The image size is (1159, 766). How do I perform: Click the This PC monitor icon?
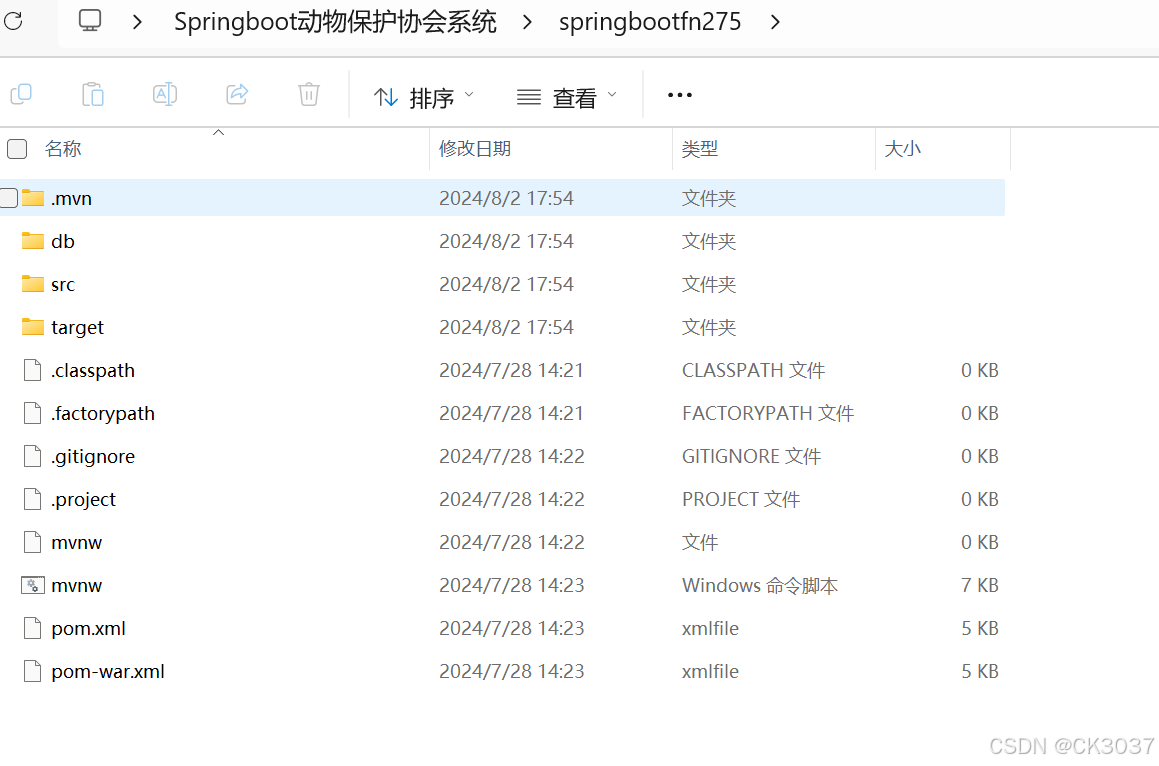[89, 21]
